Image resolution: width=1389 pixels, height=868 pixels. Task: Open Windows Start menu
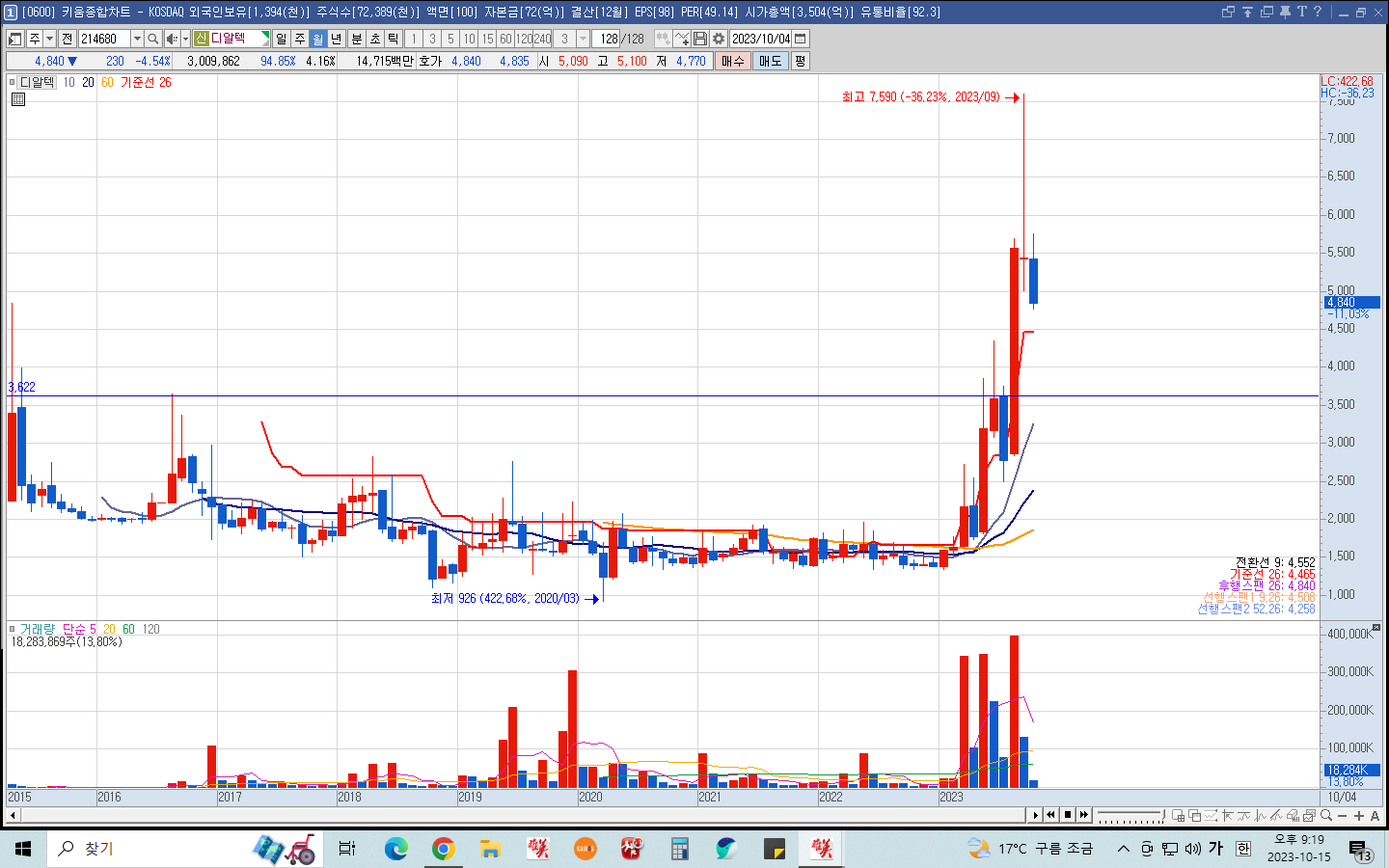(x=23, y=849)
